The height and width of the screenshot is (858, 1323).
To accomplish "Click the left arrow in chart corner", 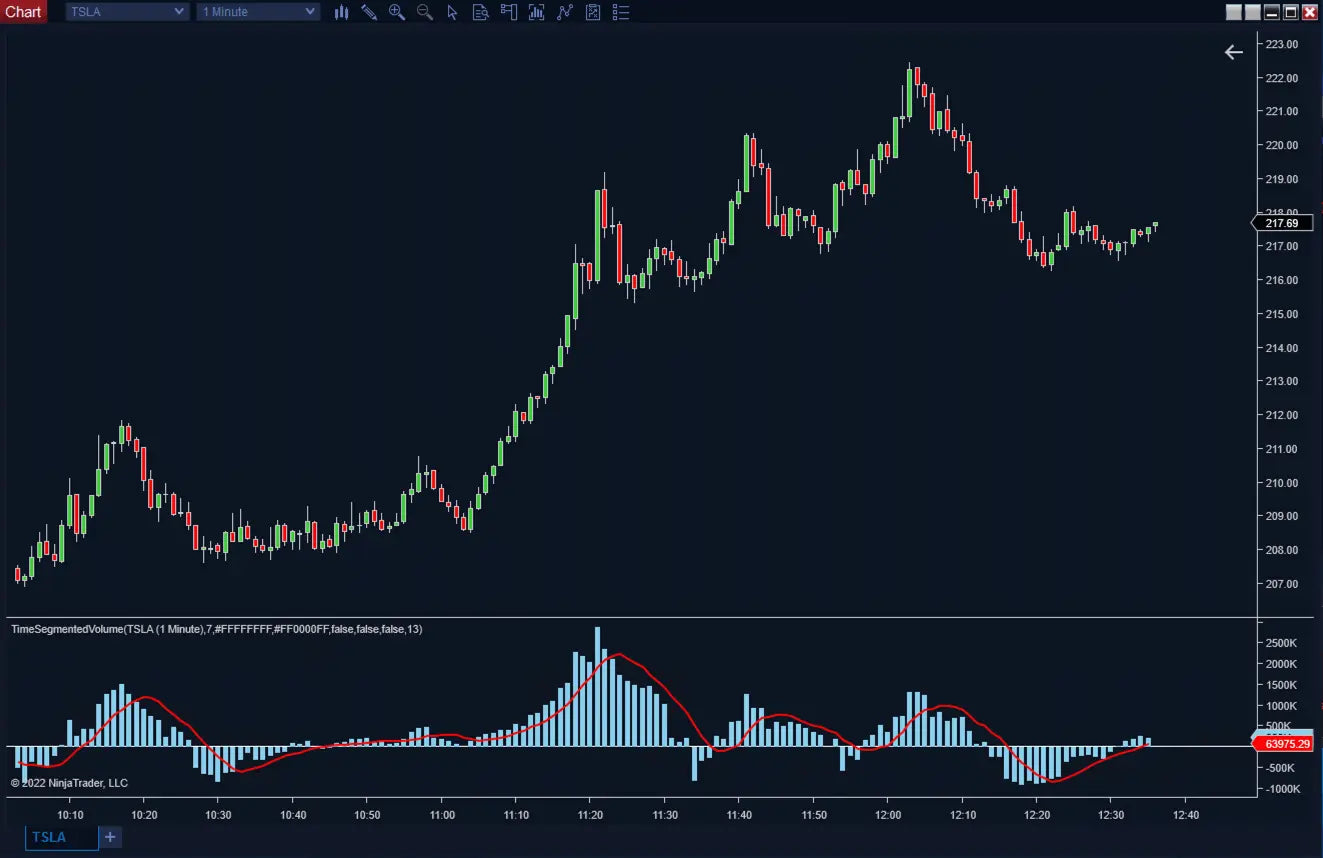I will 1234,52.
